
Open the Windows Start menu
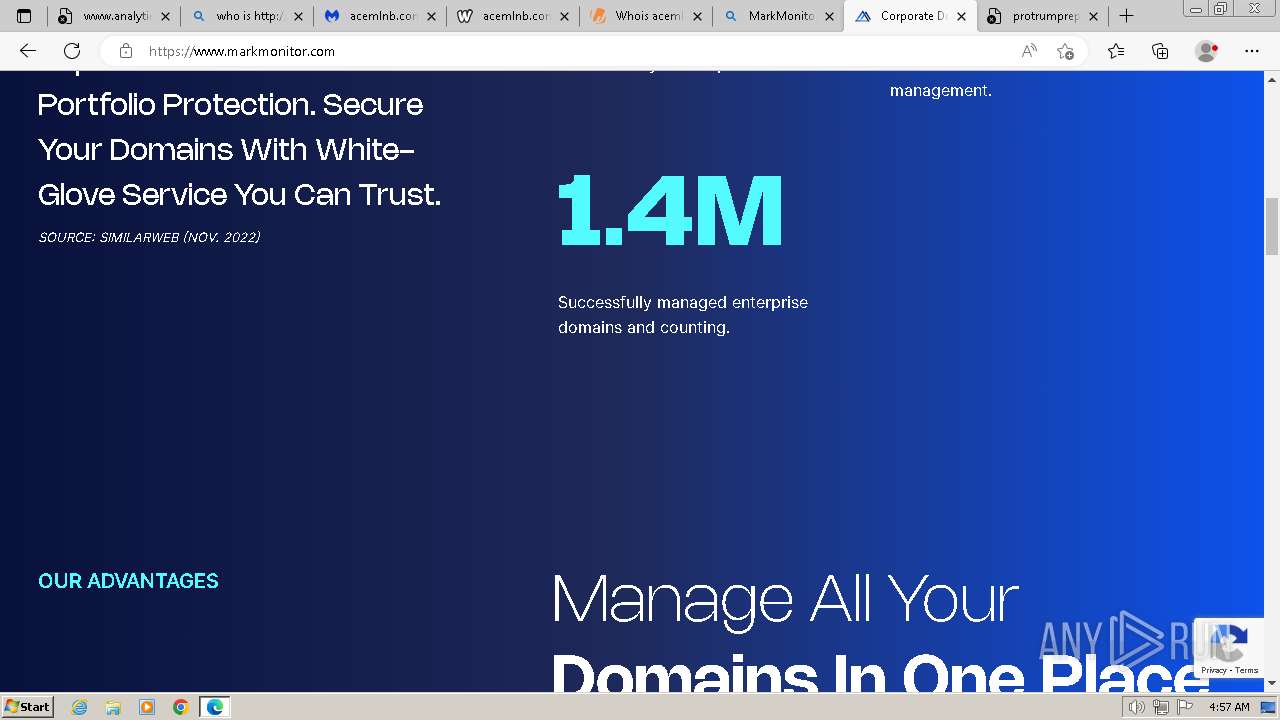point(27,707)
